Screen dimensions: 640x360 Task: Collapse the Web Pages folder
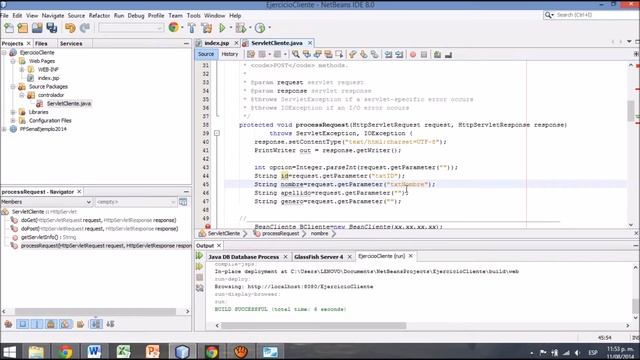coord(13,61)
